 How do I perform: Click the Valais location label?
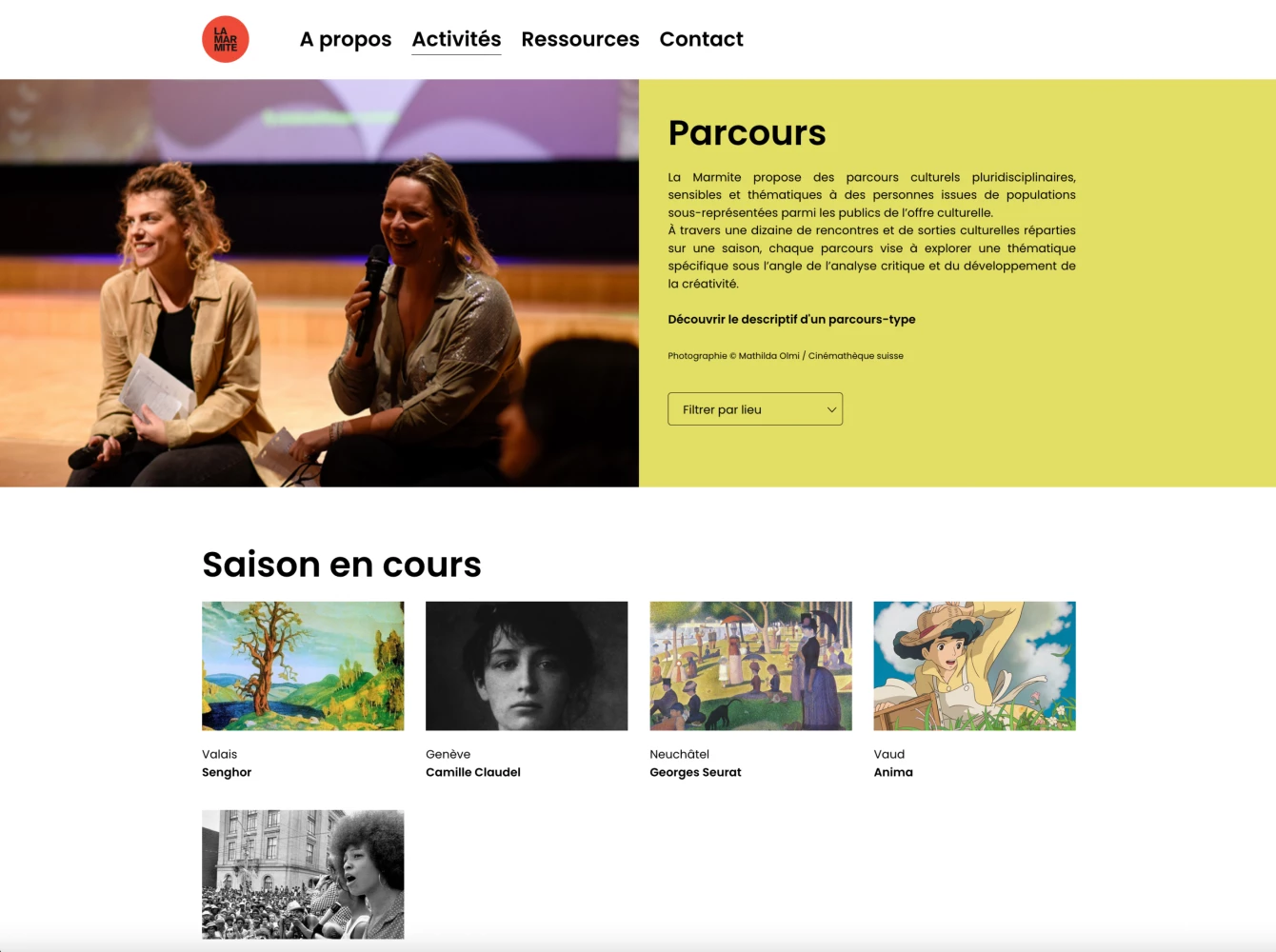coord(219,754)
